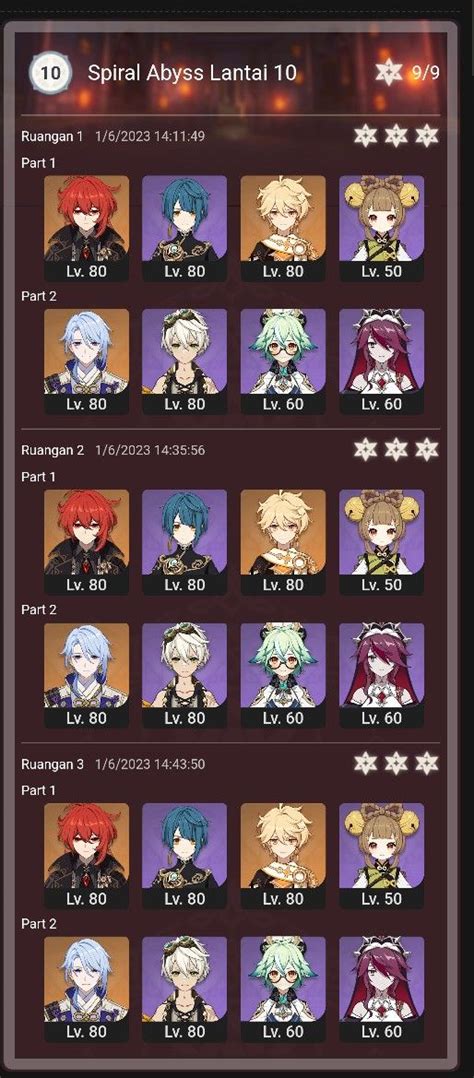474x1078 pixels.
Task: Click the middle star of Ruangan 3
Action: click(x=396, y=763)
